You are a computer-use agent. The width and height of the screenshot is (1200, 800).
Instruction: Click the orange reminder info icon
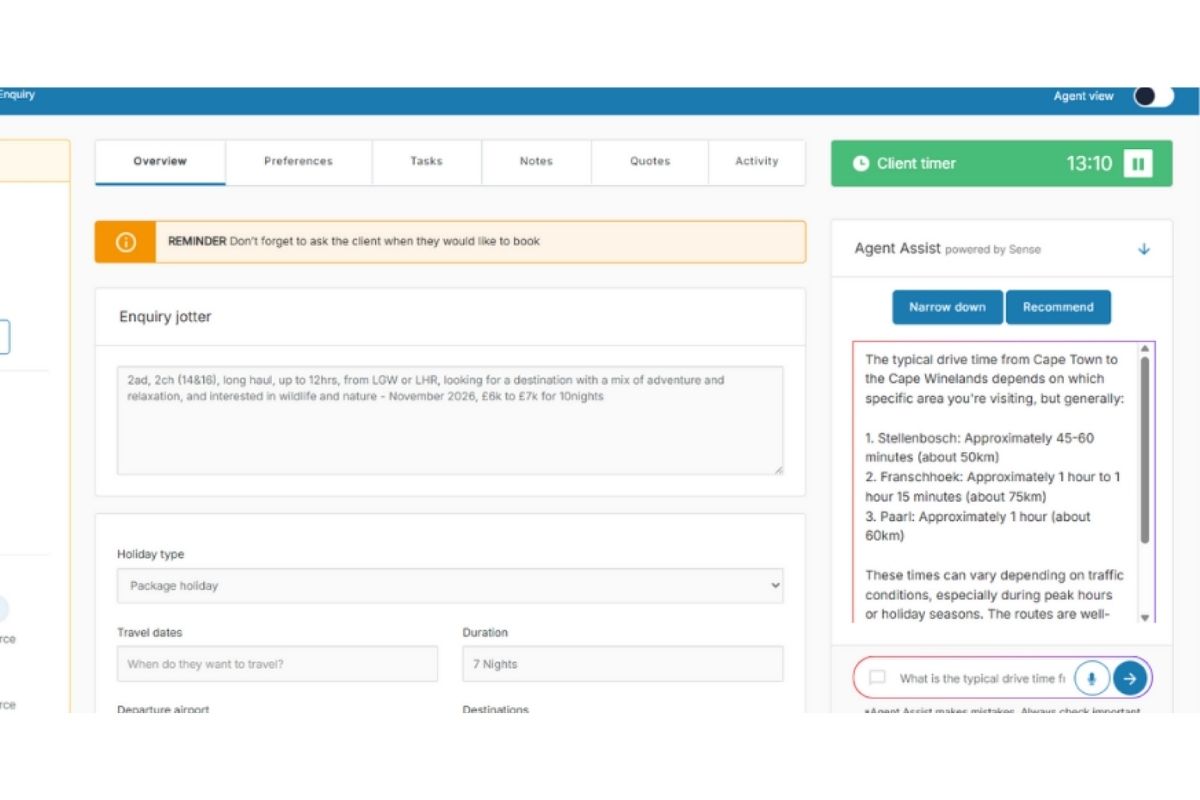(x=126, y=242)
